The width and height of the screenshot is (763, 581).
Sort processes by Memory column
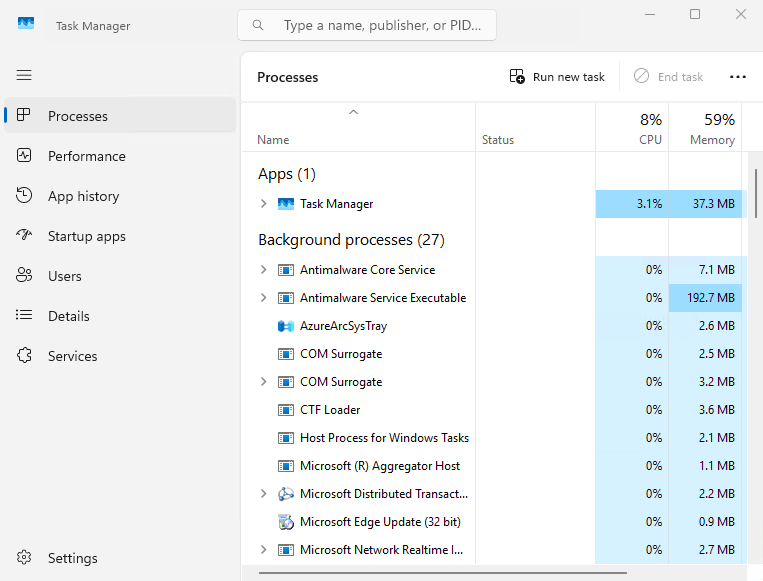click(705, 128)
